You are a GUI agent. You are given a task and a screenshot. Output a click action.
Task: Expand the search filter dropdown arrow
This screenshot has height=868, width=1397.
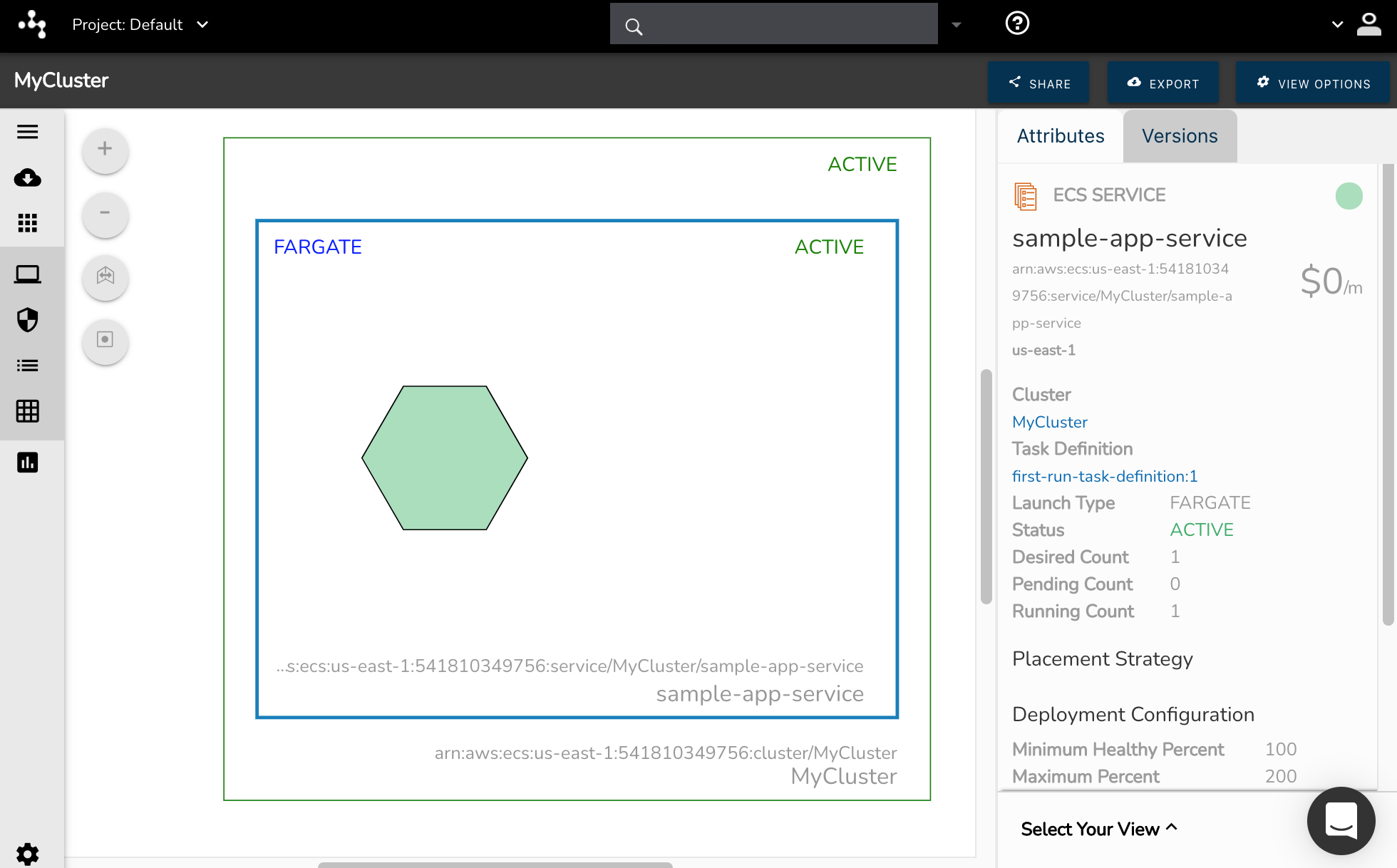956,24
